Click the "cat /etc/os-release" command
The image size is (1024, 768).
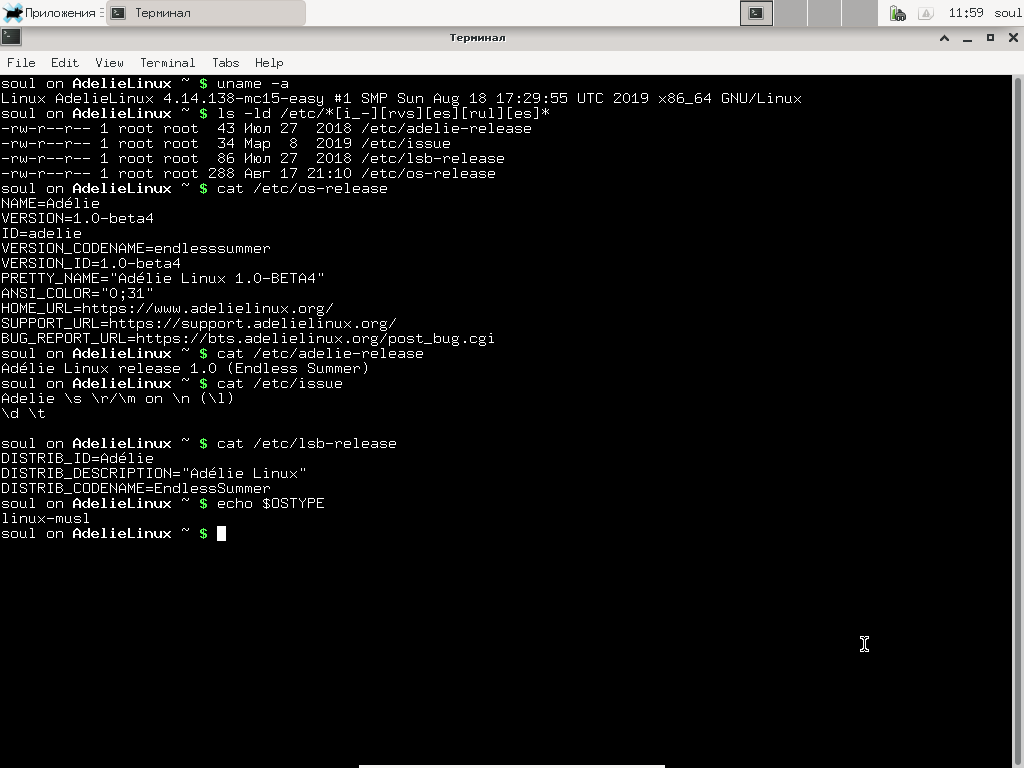tap(302, 189)
